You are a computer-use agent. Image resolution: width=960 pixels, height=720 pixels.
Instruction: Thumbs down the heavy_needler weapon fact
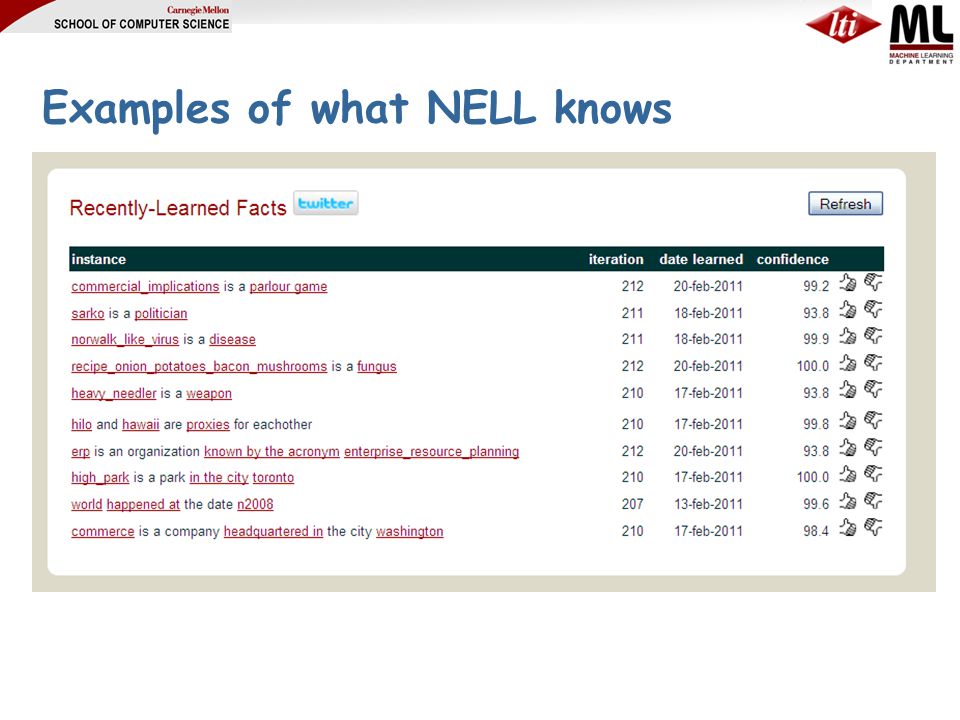pyautogui.click(x=873, y=389)
